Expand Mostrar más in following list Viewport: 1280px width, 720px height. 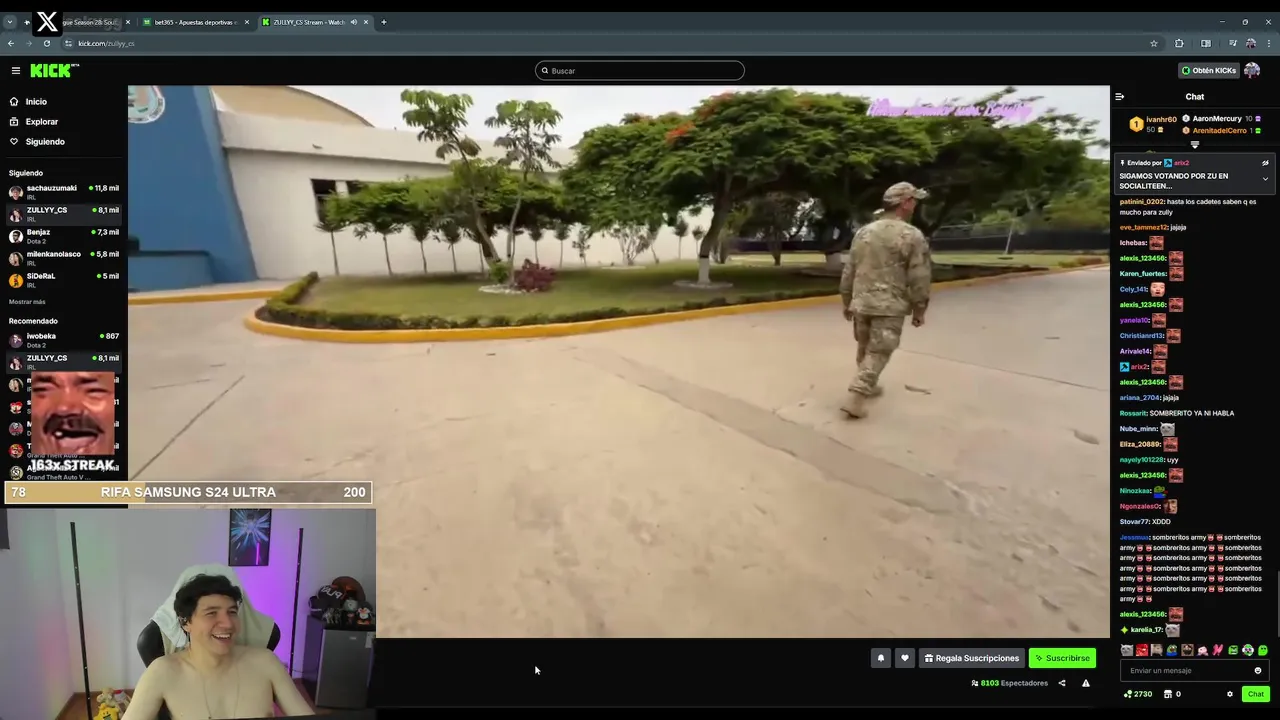coord(27,301)
